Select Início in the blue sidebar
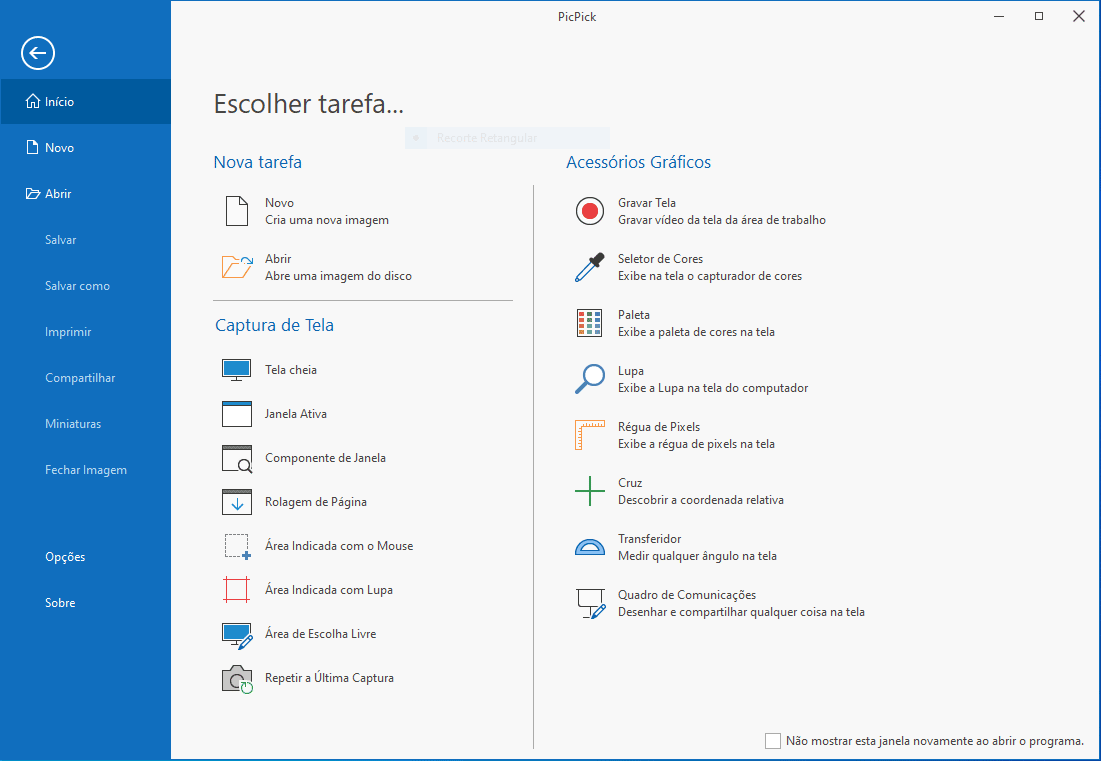Viewport: 1101px width, 761px height. pos(86,102)
